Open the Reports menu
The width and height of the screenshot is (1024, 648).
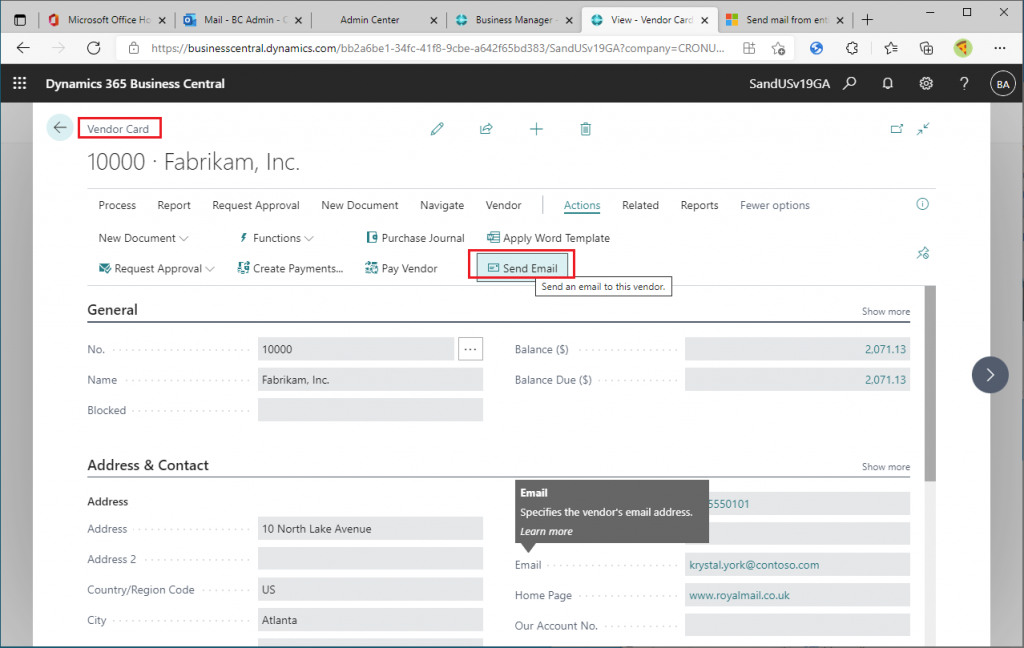[x=699, y=205]
